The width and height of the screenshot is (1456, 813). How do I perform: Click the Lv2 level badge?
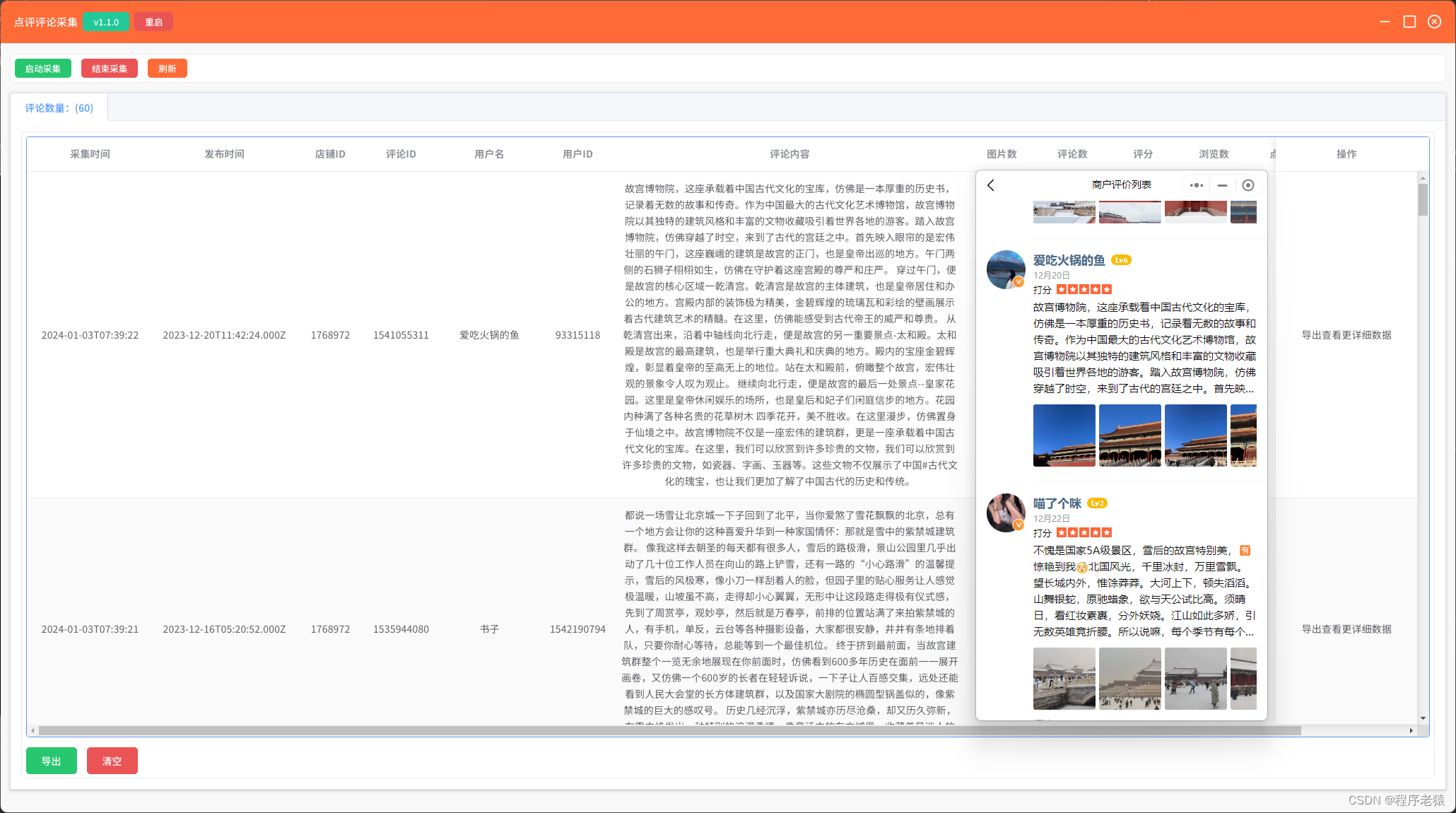[x=1097, y=503]
